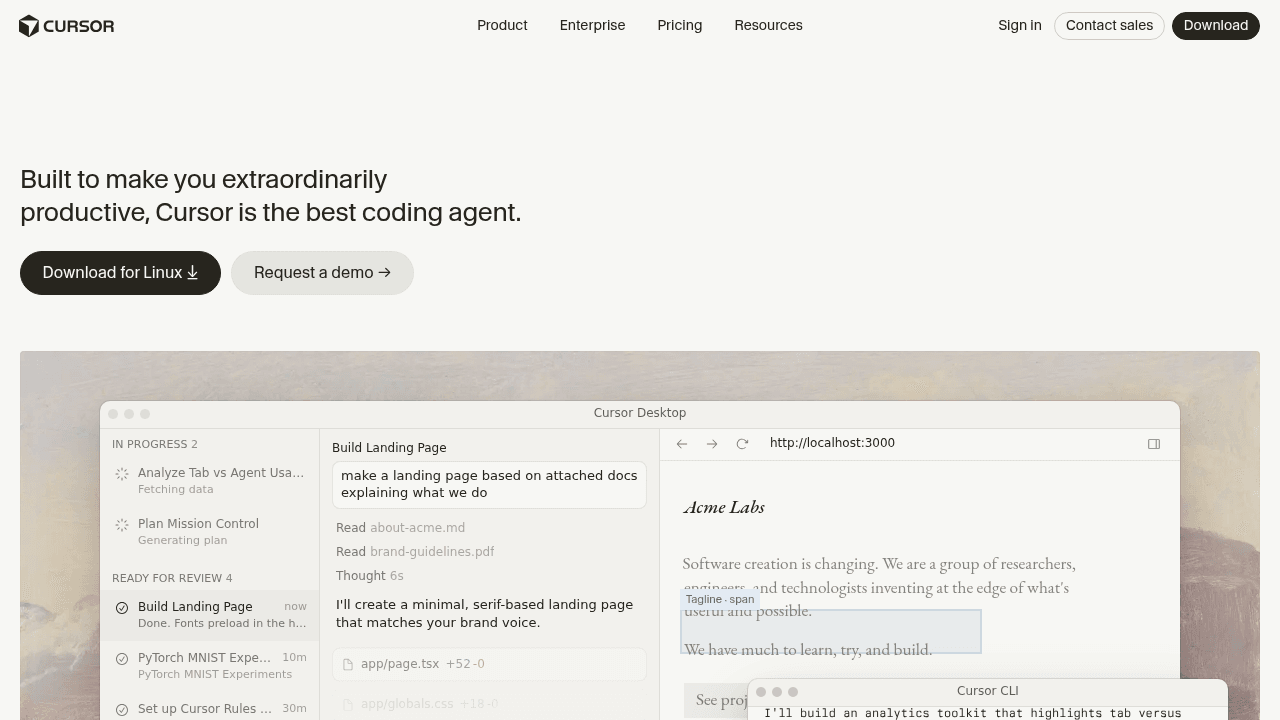1280x720 pixels.
Task: Open the app/globals.css file change
Action: (x=489, y=704)
